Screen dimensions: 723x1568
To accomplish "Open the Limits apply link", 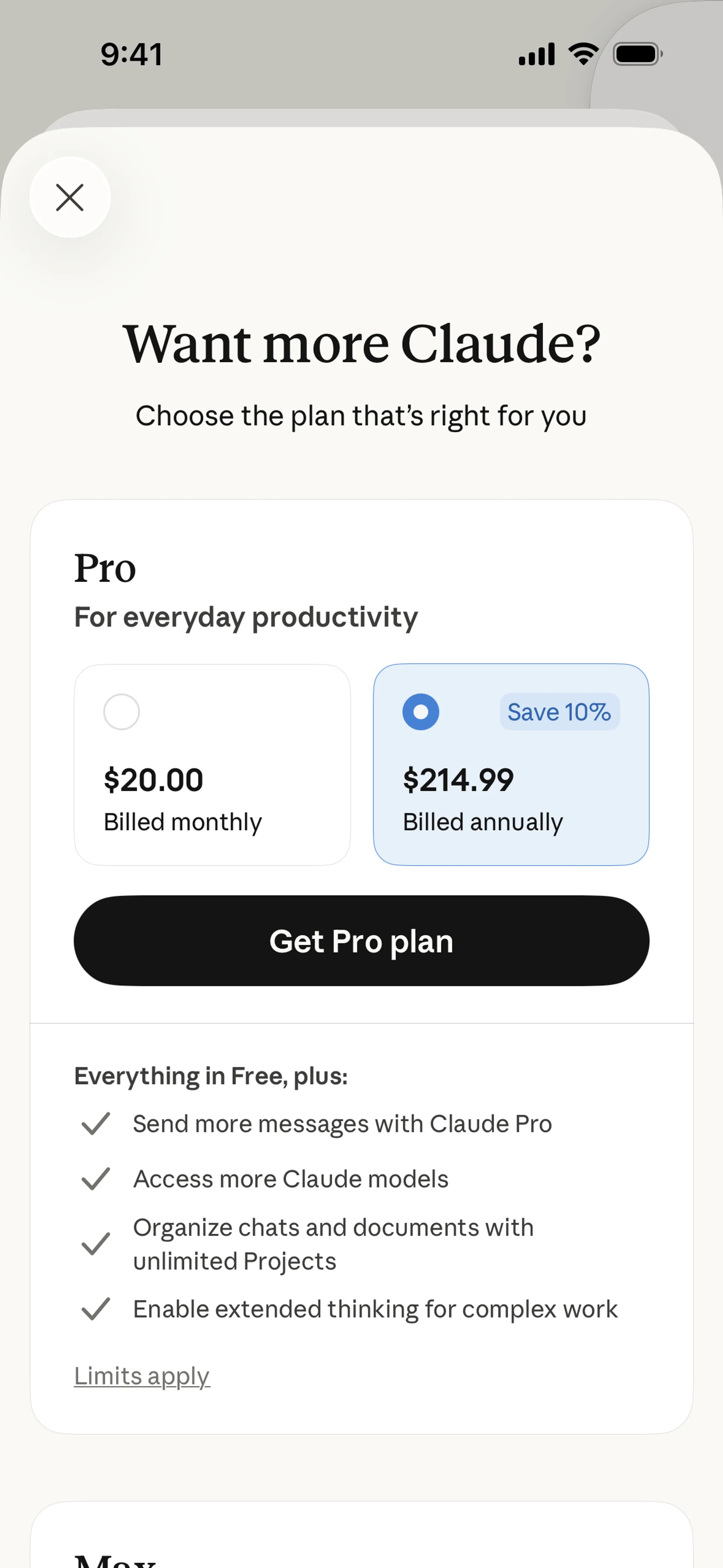I will coord(142,1375).
